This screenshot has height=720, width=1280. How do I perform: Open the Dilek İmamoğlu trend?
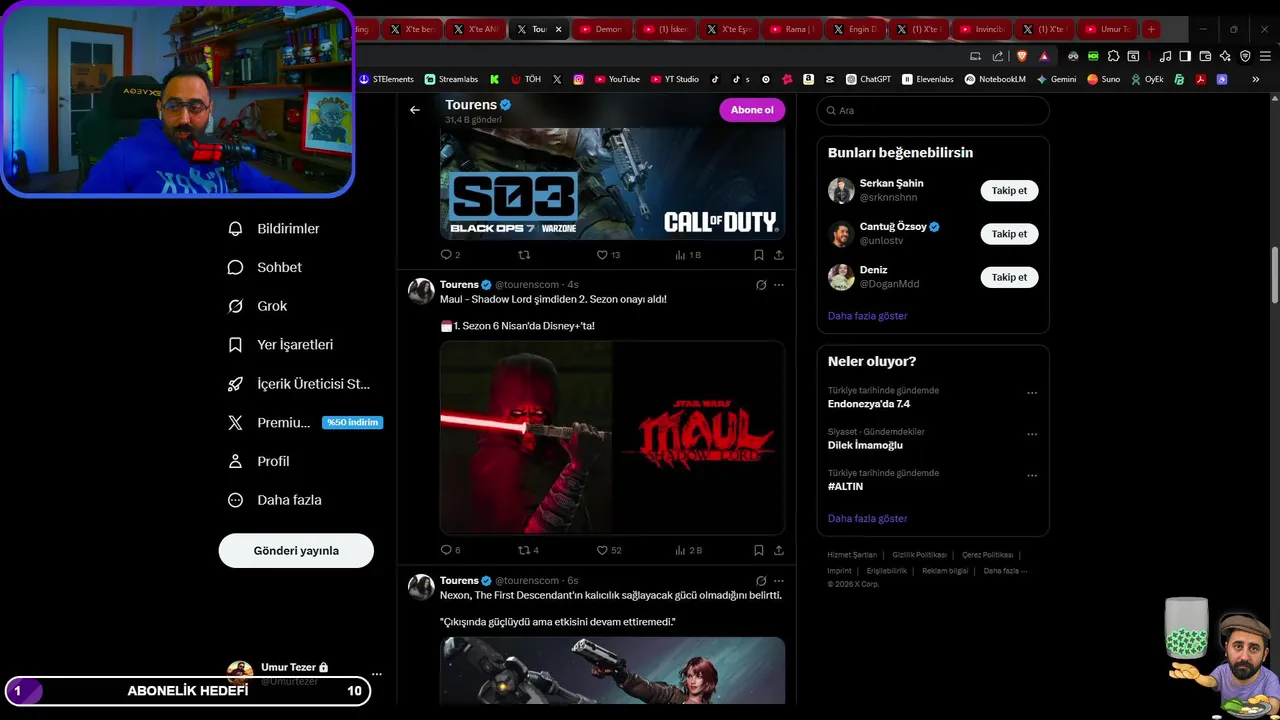pos(865,445)
